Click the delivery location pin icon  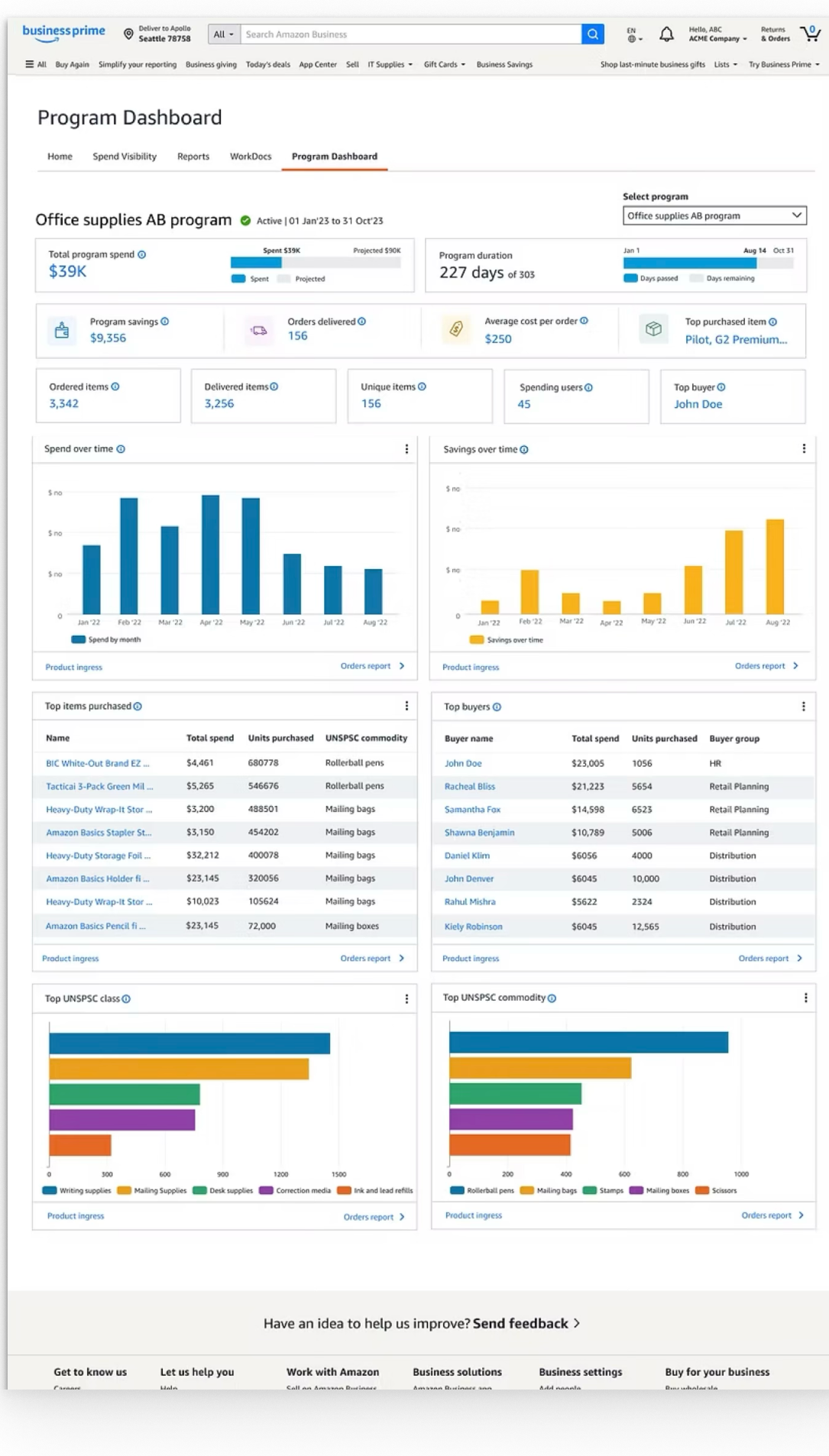(128, 34)
